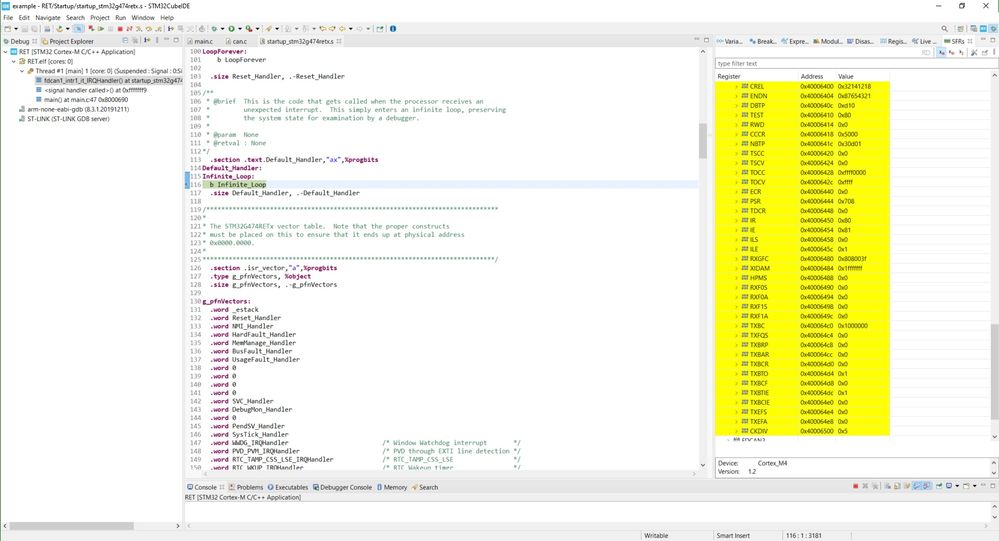Click the Debug bug launch icon
Viewport: 999px width, 541px height.
point(213,29)
